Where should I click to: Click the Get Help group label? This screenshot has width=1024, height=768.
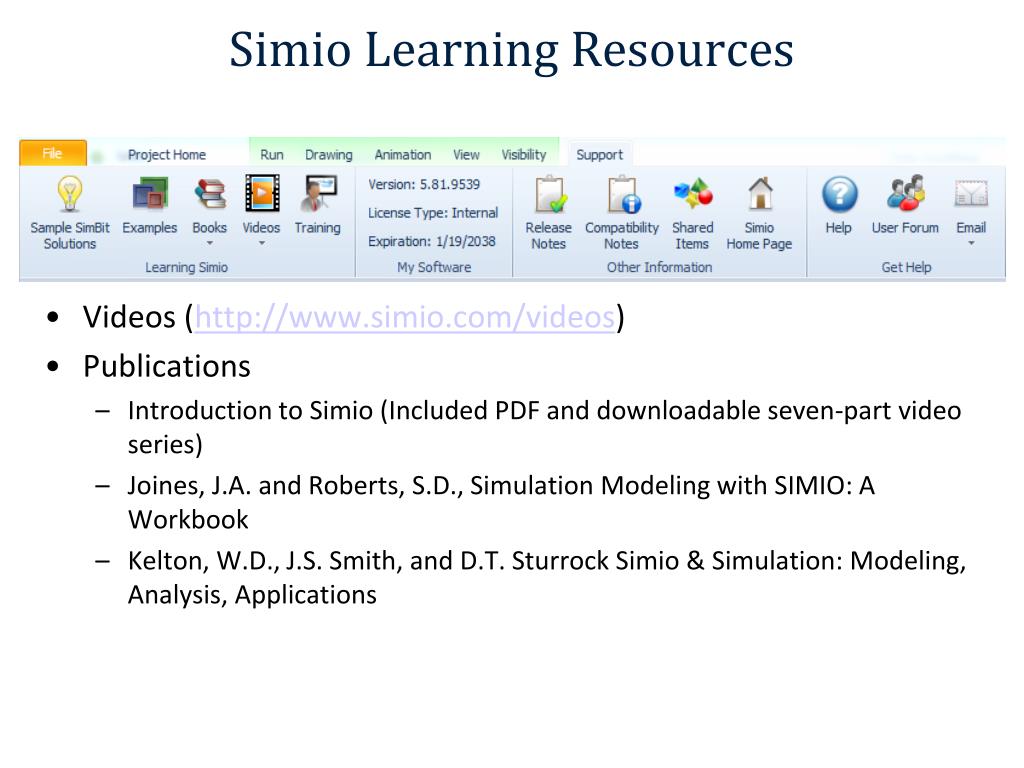(x=906, y=267)
